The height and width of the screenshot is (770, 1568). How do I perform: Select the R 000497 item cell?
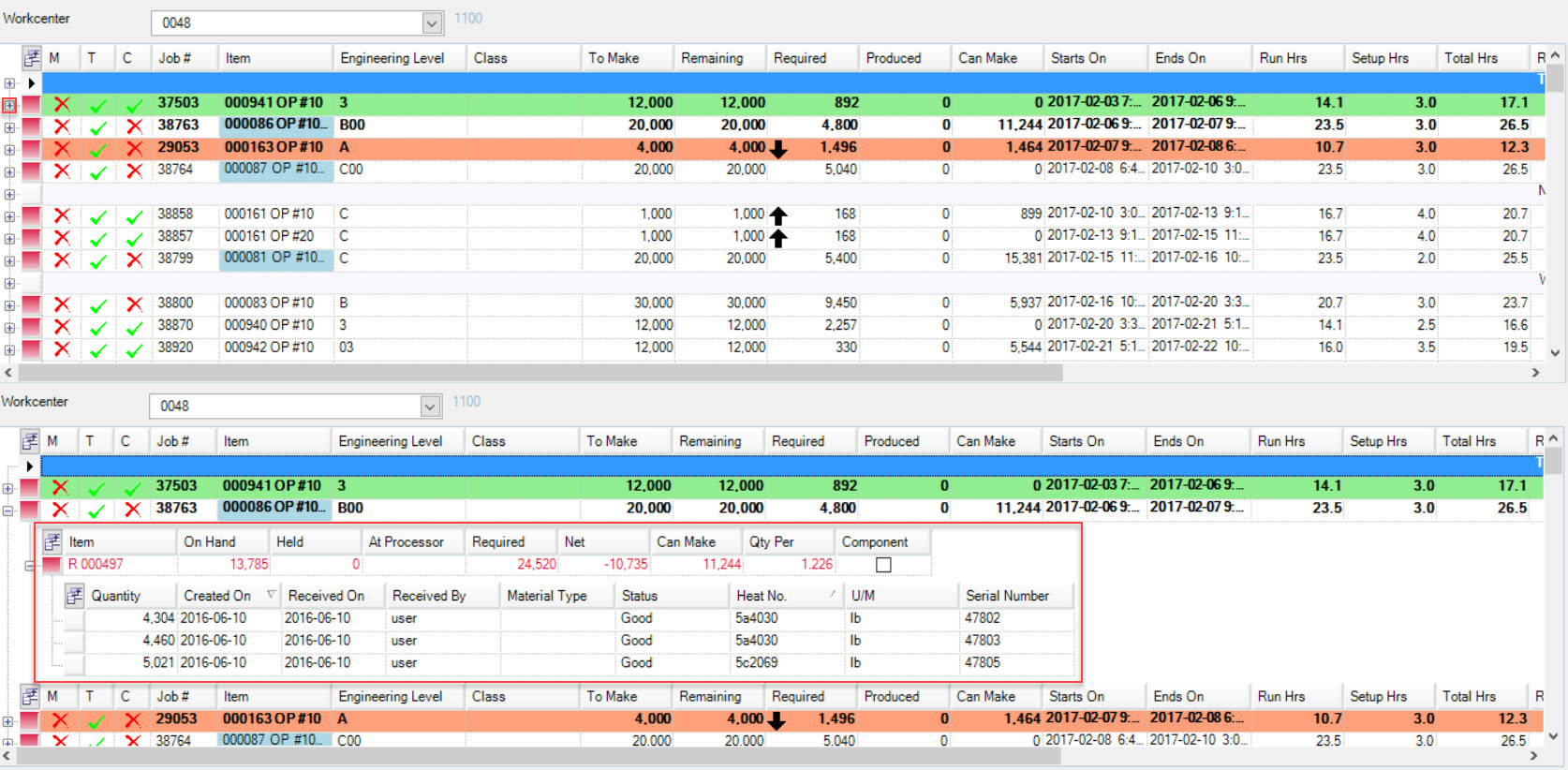point(120,564)
